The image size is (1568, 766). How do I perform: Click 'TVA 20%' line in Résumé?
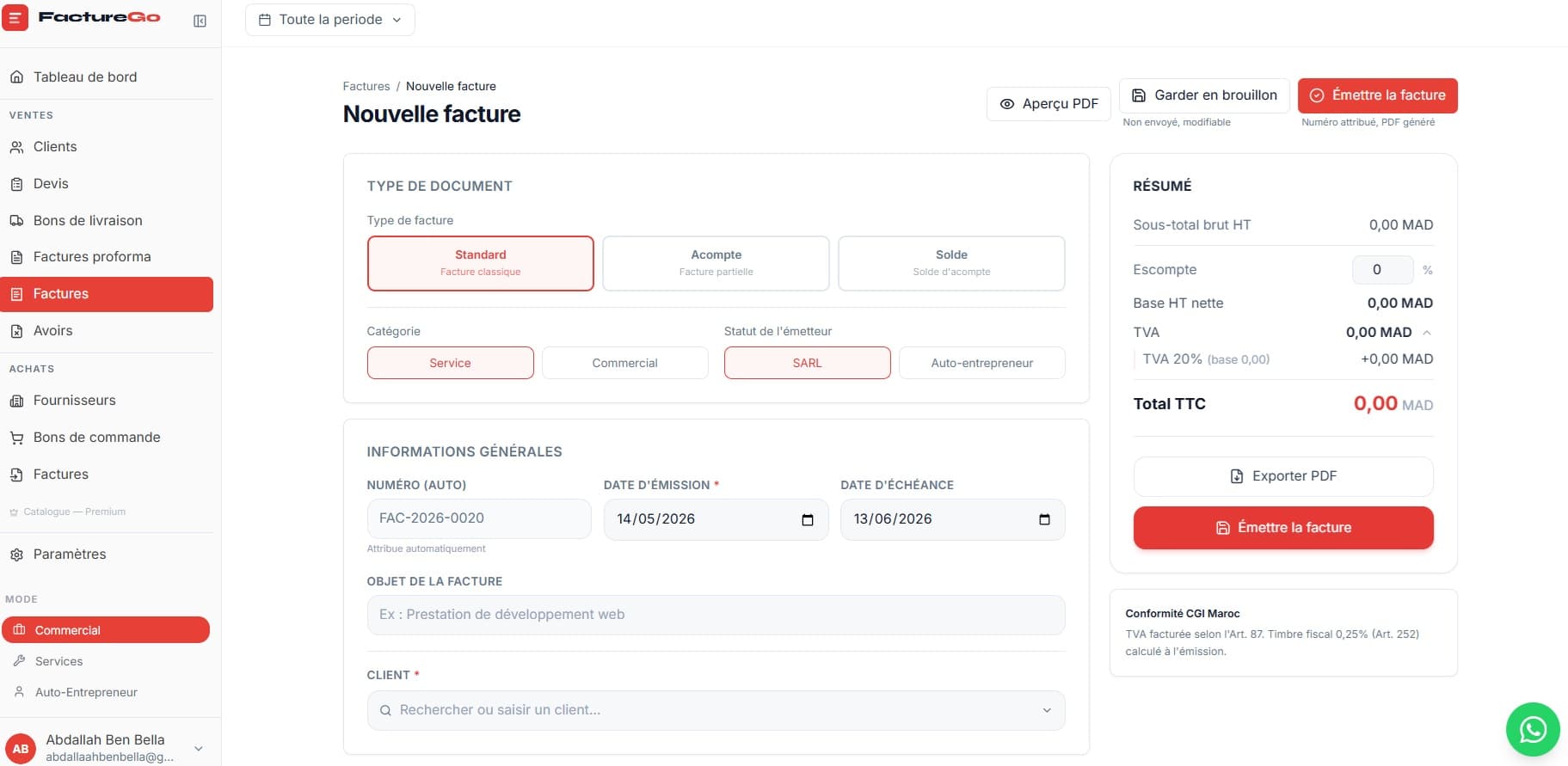(x=1283, y=359)
